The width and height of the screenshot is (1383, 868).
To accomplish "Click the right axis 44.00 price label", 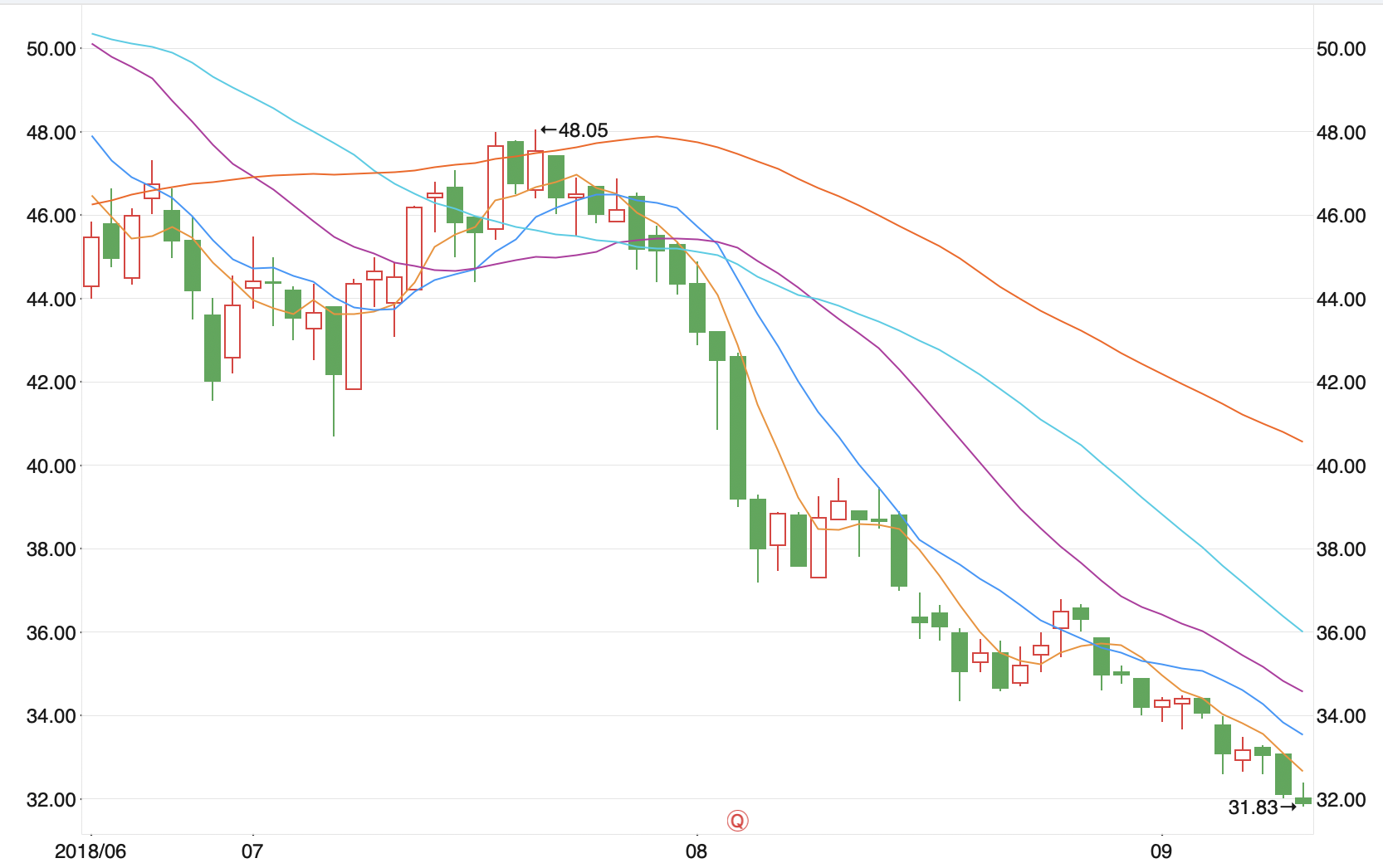I will point(1341,300).
